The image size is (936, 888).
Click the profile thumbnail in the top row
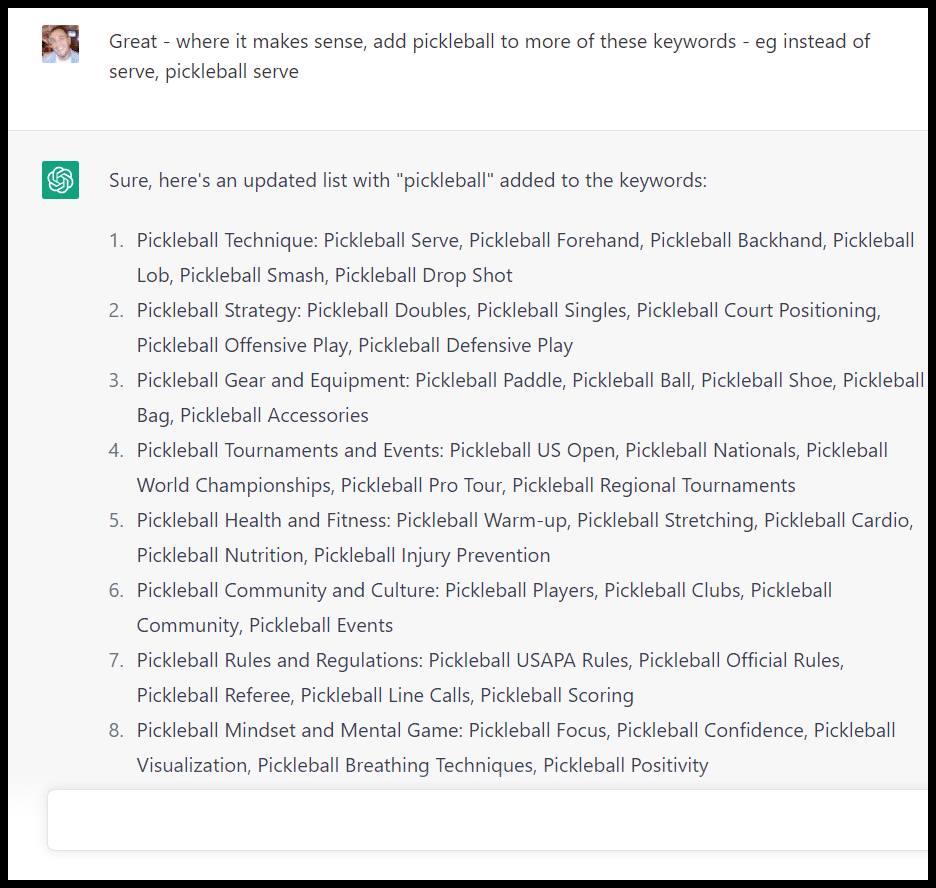pos(60,44)
